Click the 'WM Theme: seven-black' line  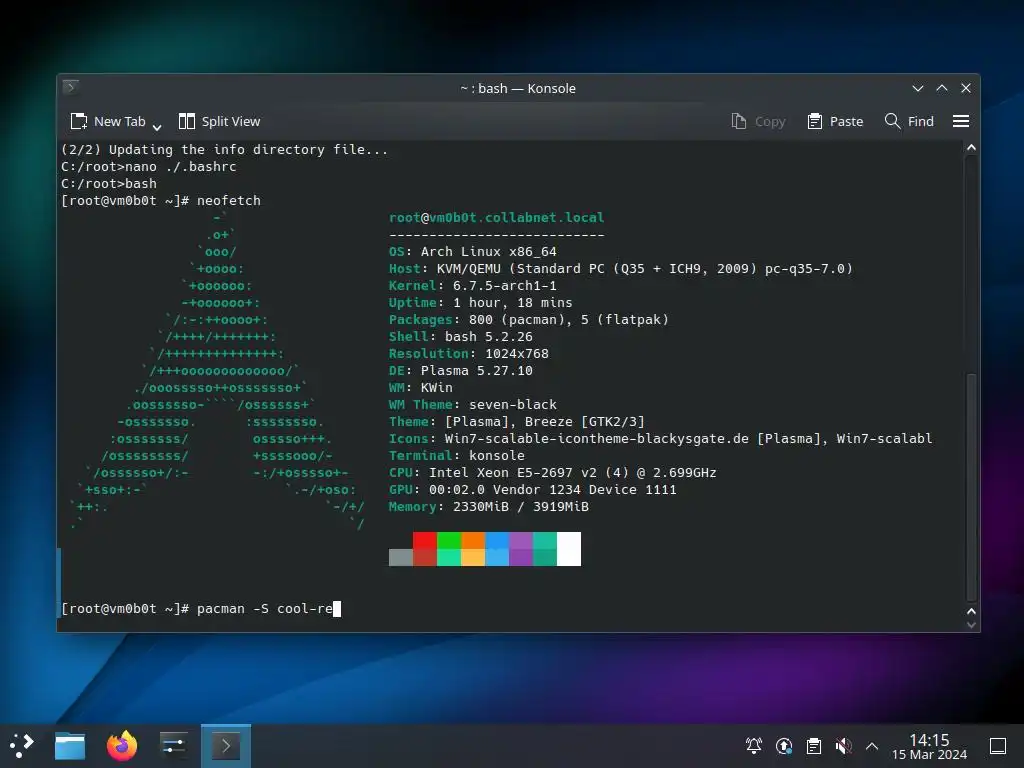tap(473, 404)
